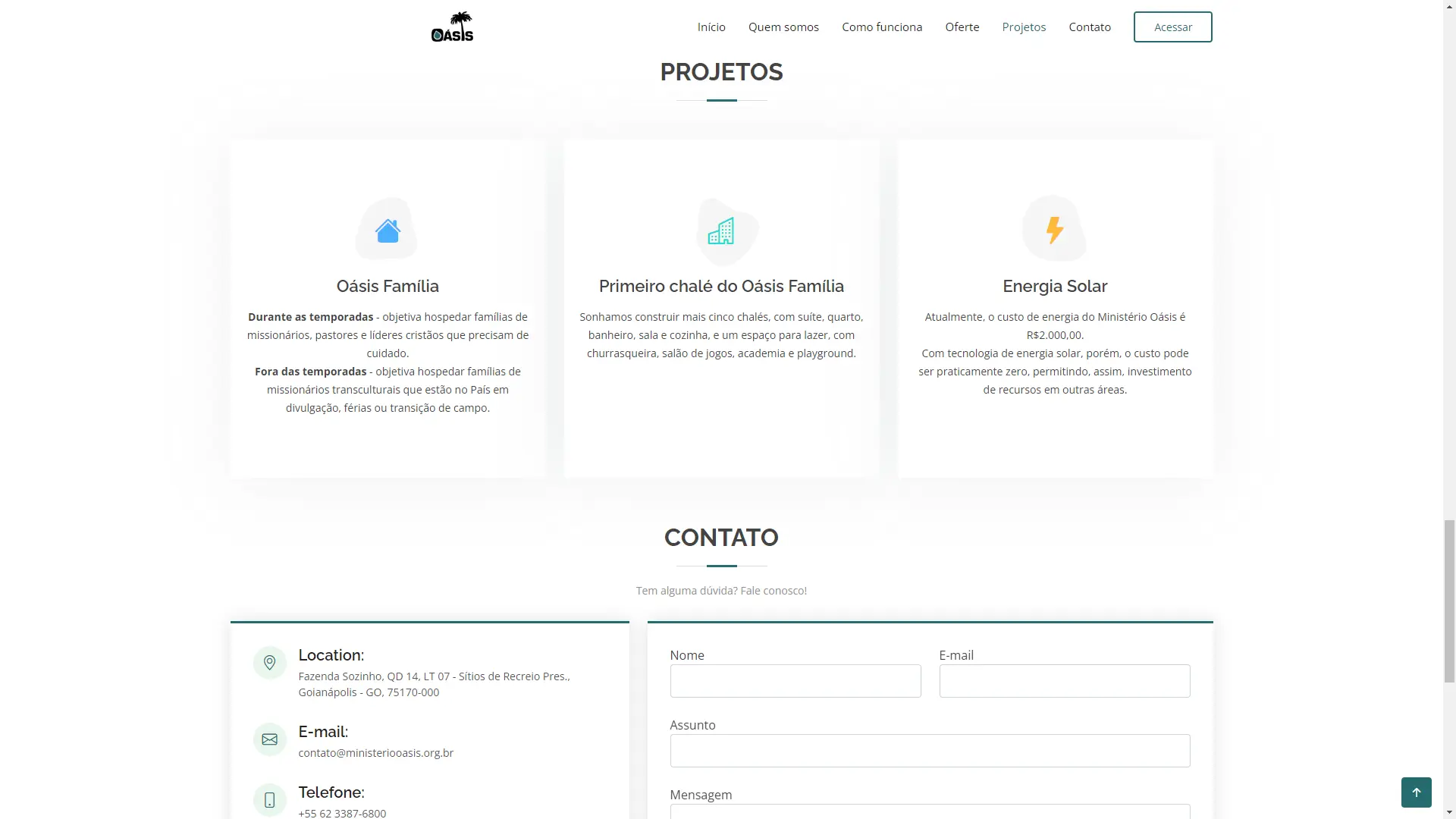
Task: Click the Energia Solar card title
Action: tap(1054, 287)
